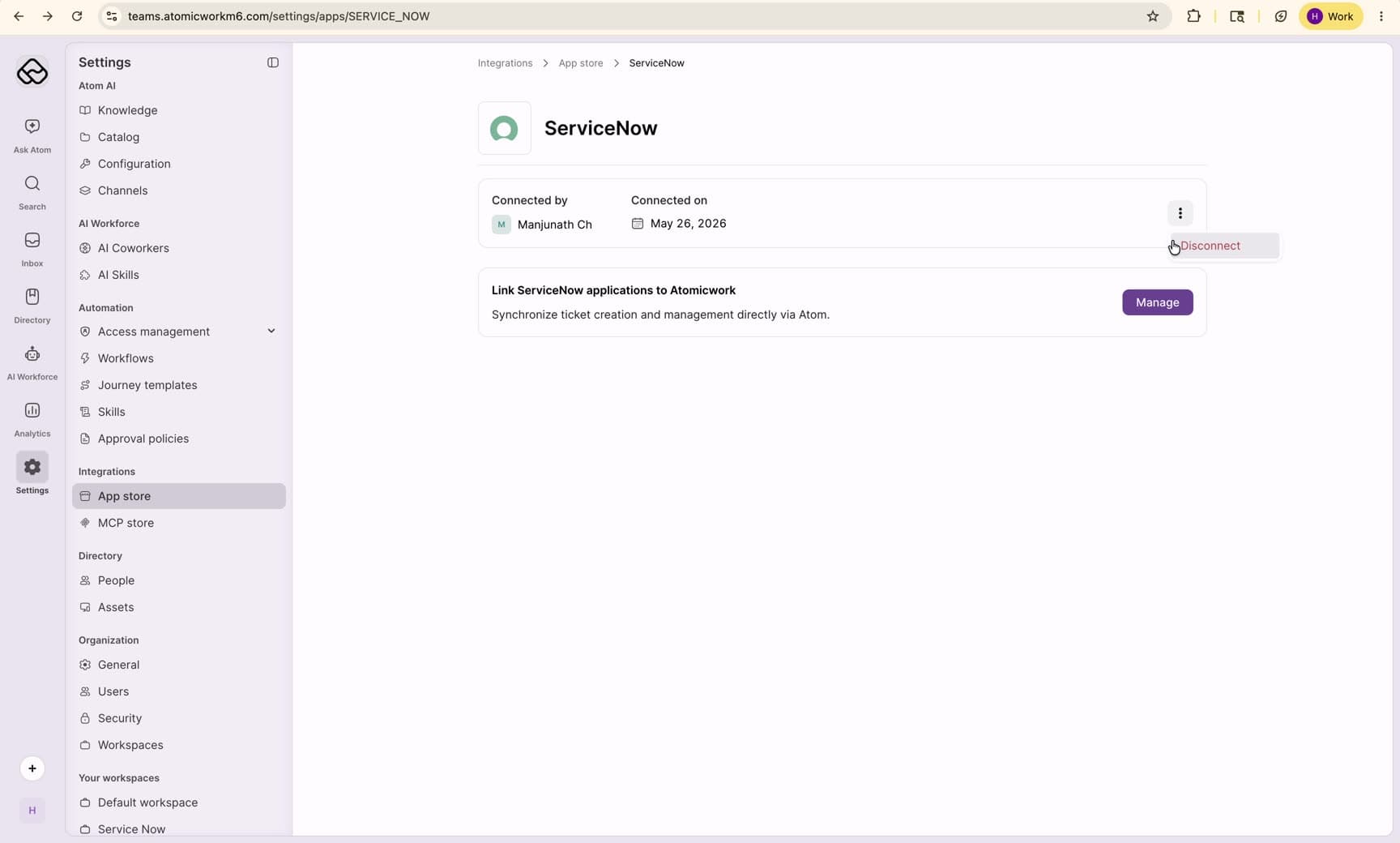Click the date May 26, 2026
The image size is (1400, 843).
(688, 224)
